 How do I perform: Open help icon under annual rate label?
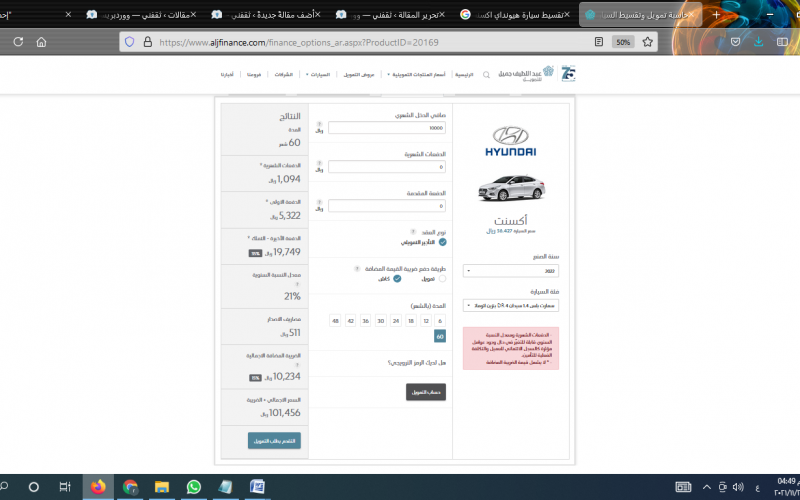pos(297,284)
